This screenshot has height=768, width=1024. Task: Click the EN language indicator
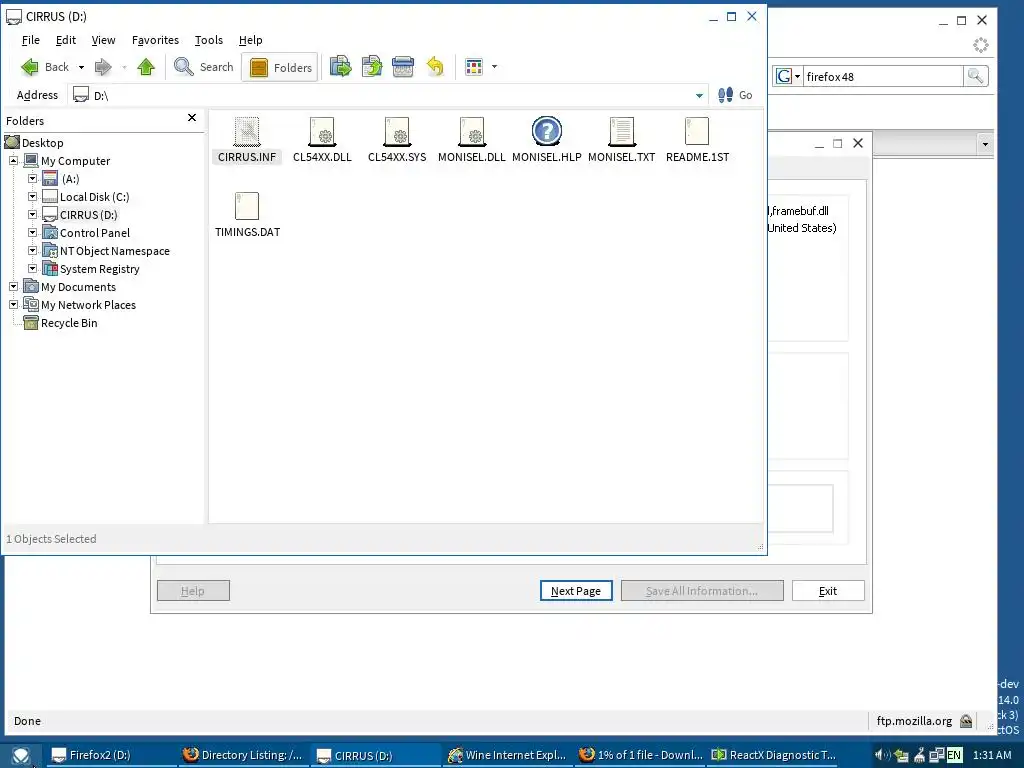(954, 755)
